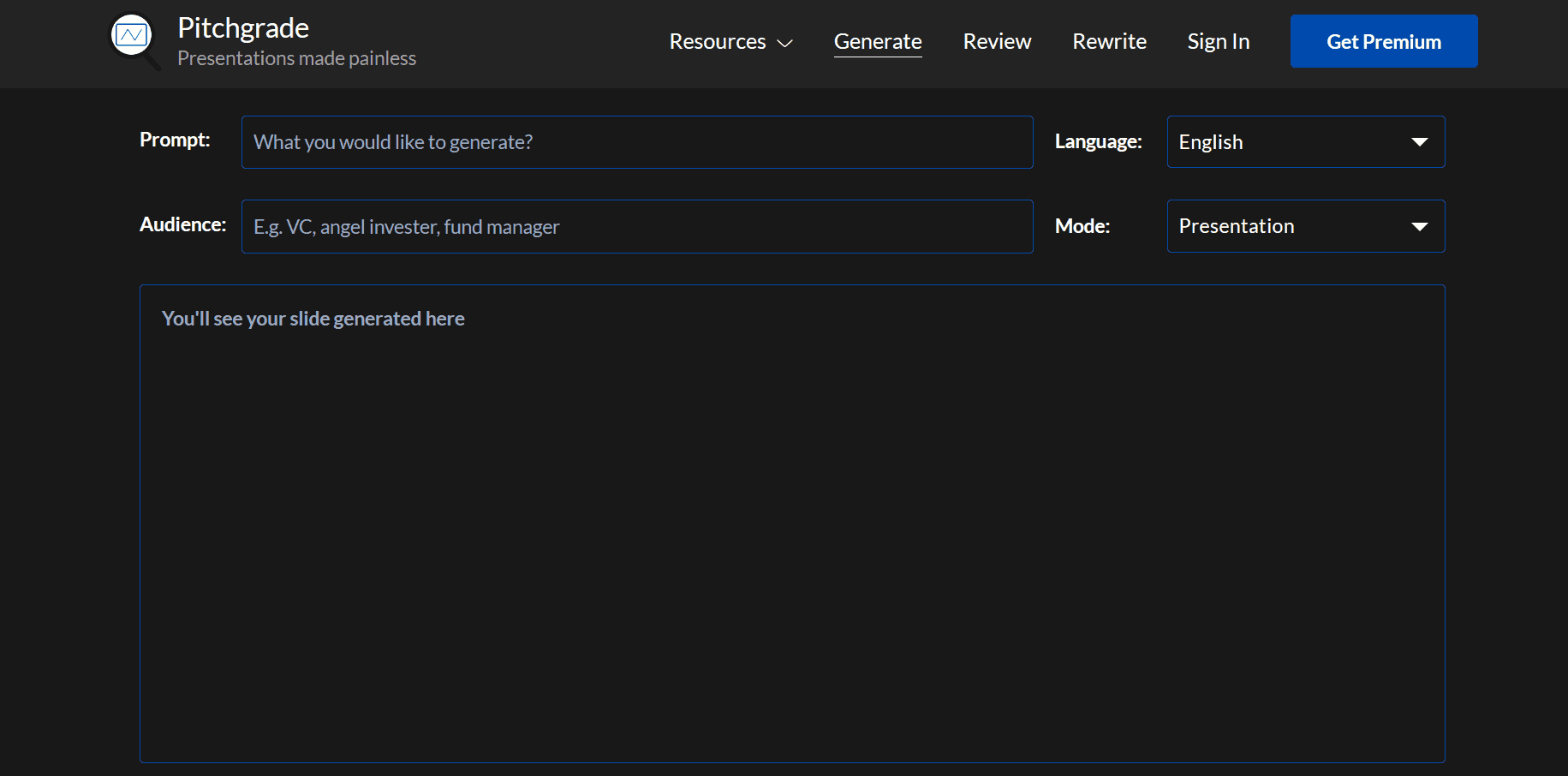Click into the Audience input field

tap(636, 227)
